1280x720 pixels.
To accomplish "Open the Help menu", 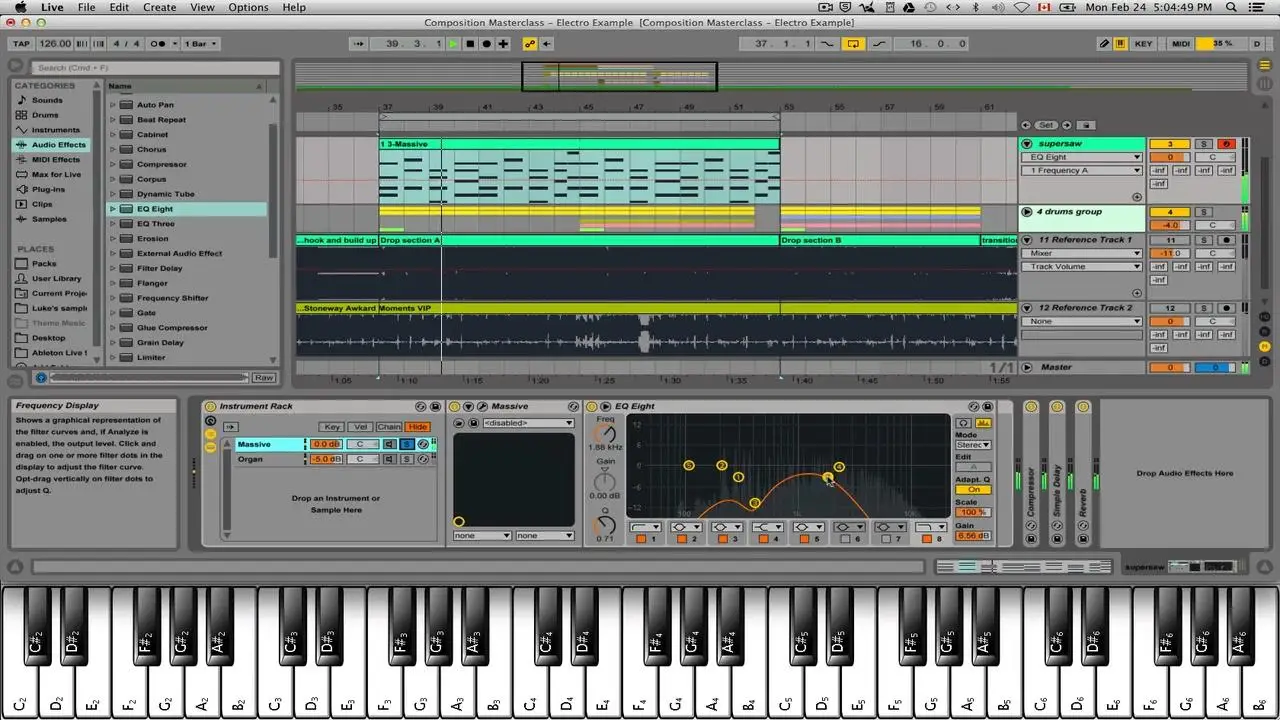I will [x=294, y=7].
